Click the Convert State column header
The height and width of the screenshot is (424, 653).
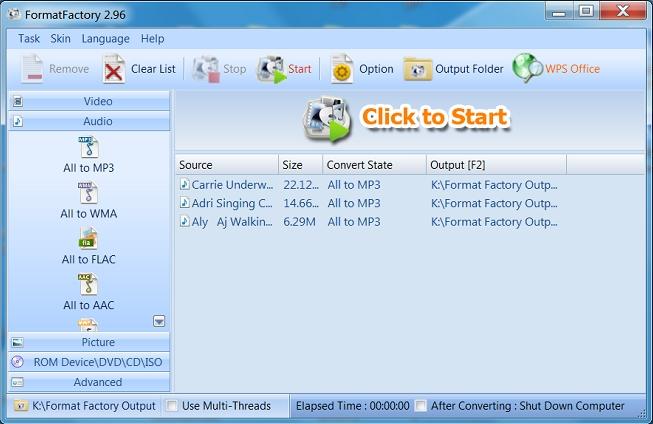(x=374, y=165)
